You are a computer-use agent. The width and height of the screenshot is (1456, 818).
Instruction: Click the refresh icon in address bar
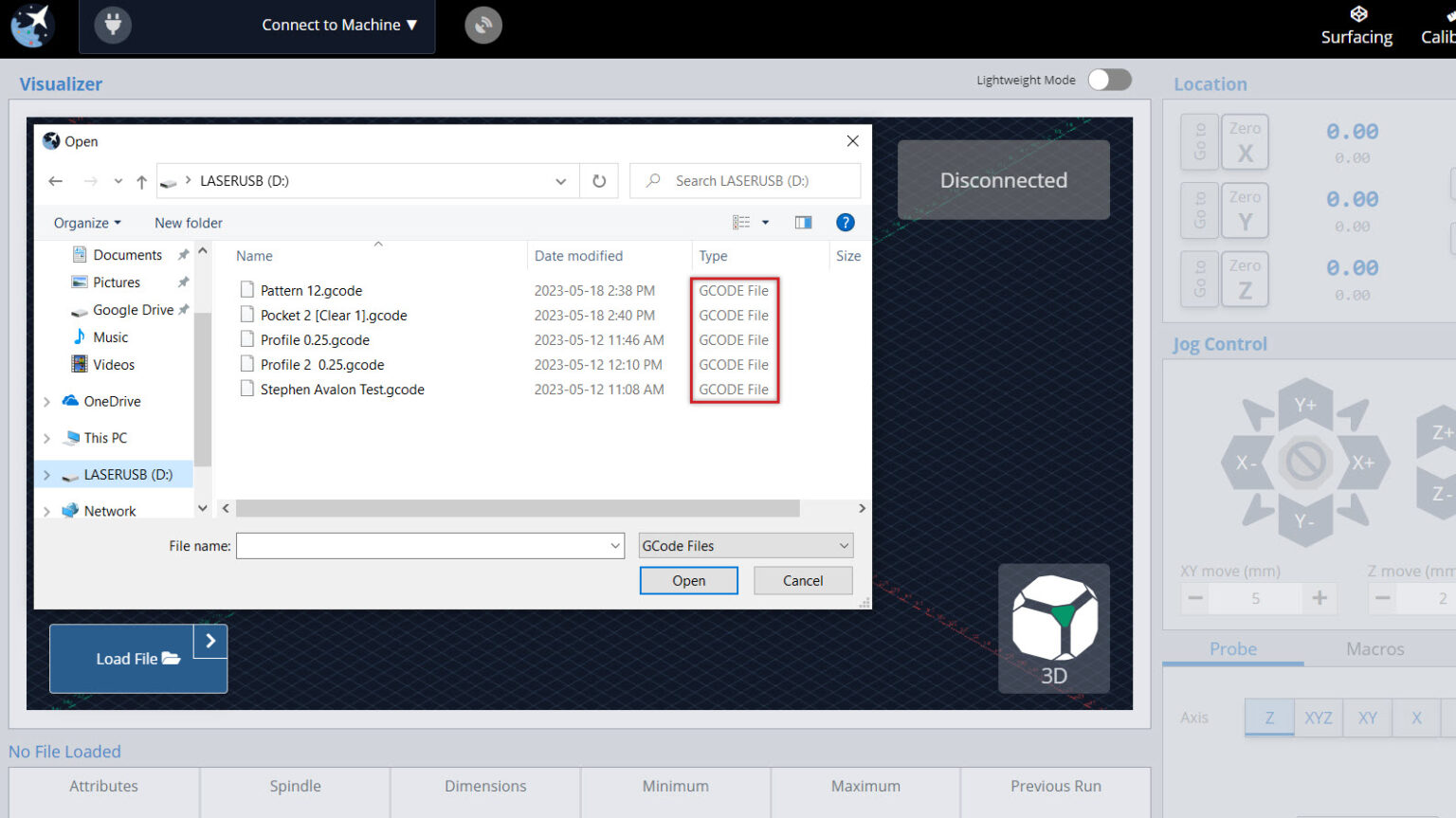coord(599,181)
